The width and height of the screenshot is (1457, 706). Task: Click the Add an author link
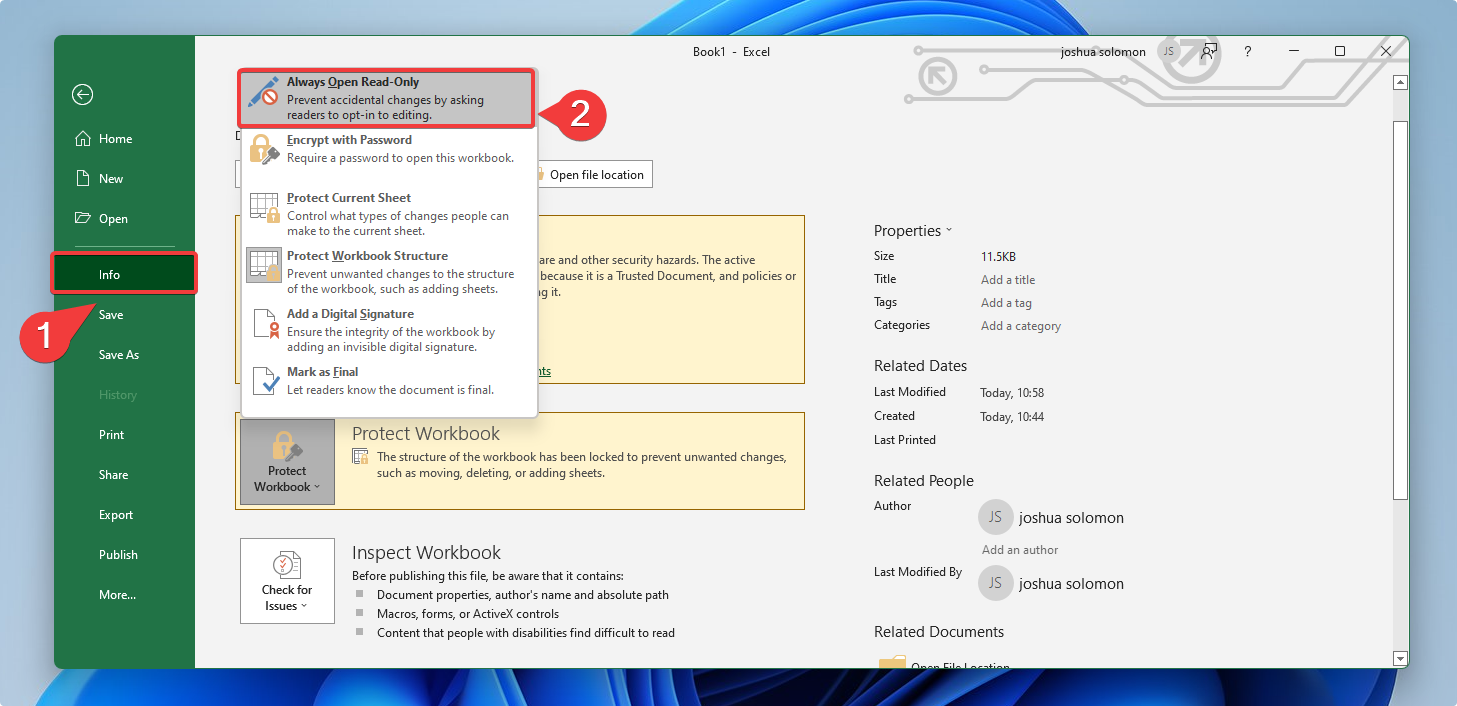pyautogui.click(x=1019, y=550)
